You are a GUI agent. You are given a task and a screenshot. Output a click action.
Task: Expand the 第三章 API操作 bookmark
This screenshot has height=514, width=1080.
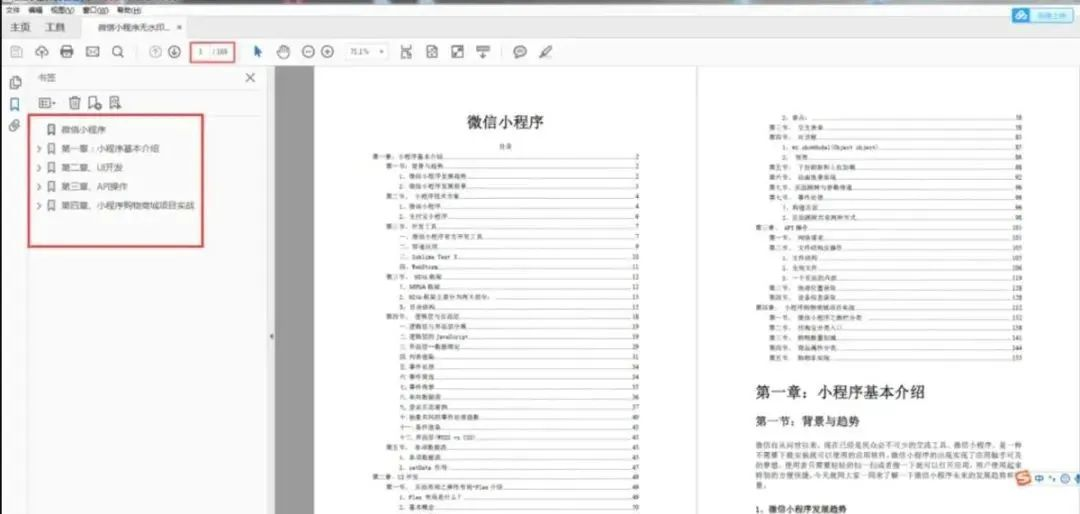coord(39,187)
